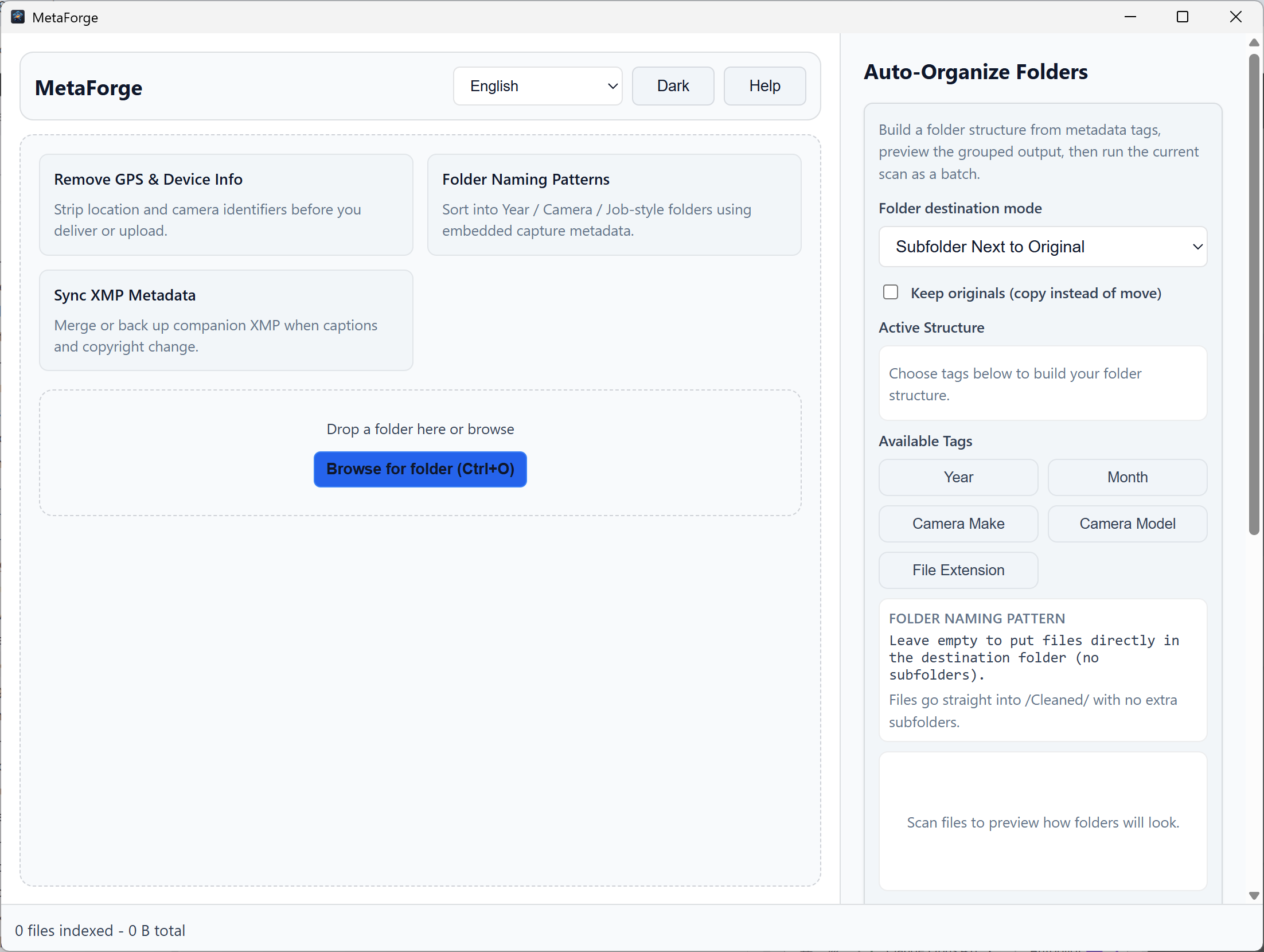The height and width of the screenshot is (952, 1264).
Task: Close the MetaForge window
Action: click(1235, 17)
